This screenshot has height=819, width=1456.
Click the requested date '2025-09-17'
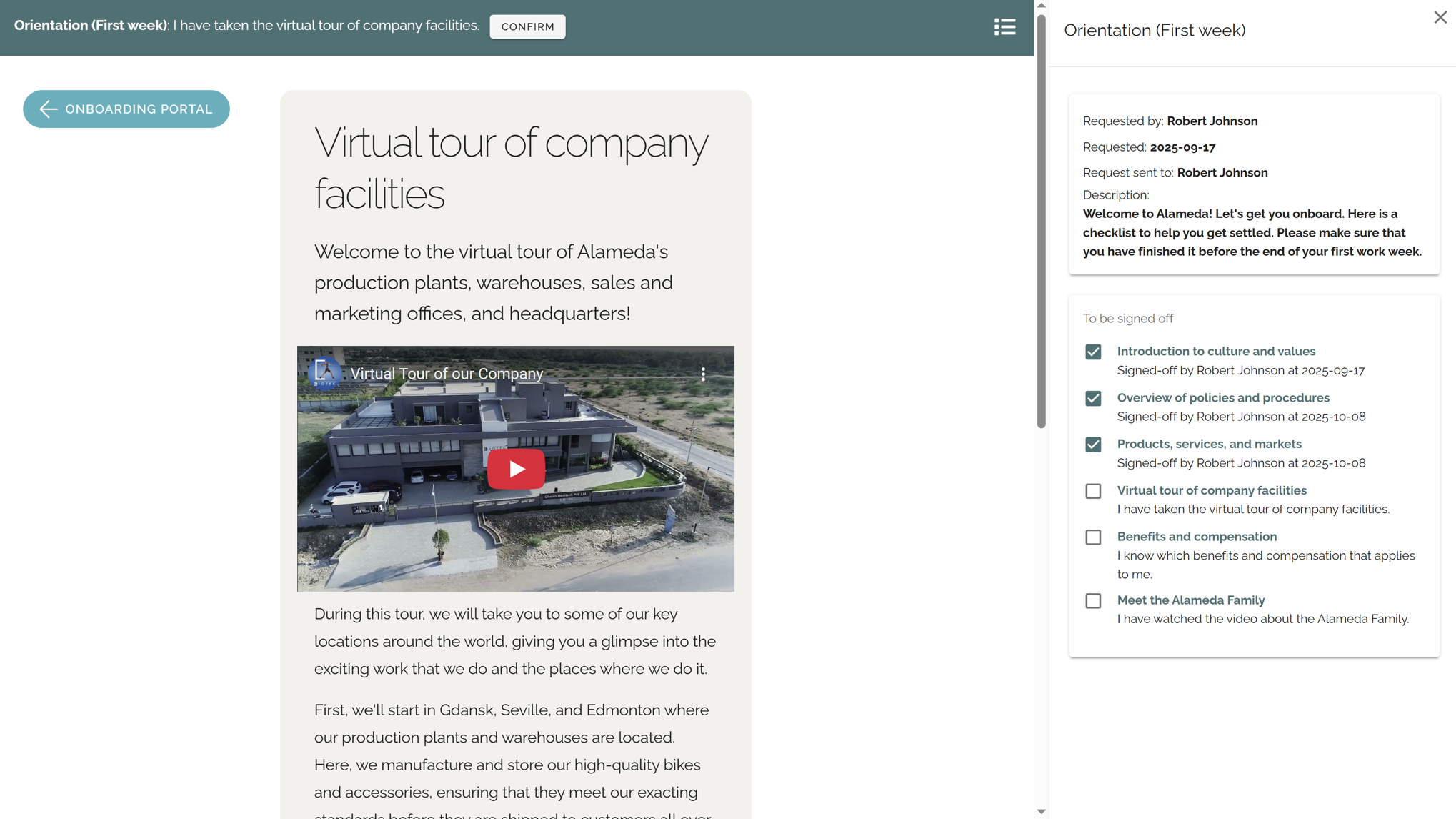coord(1182,147)
